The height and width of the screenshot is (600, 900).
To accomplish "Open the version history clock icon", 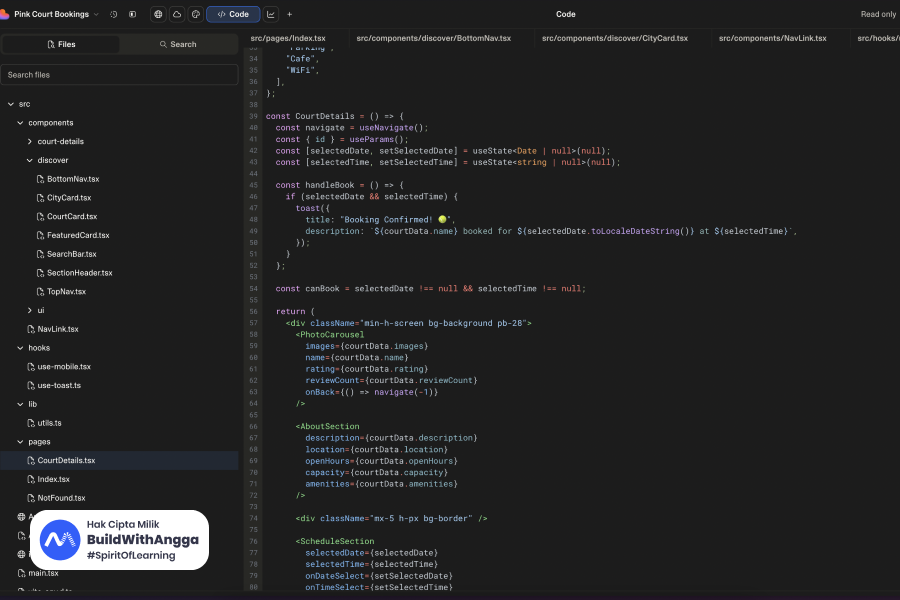I will [113, 15].
